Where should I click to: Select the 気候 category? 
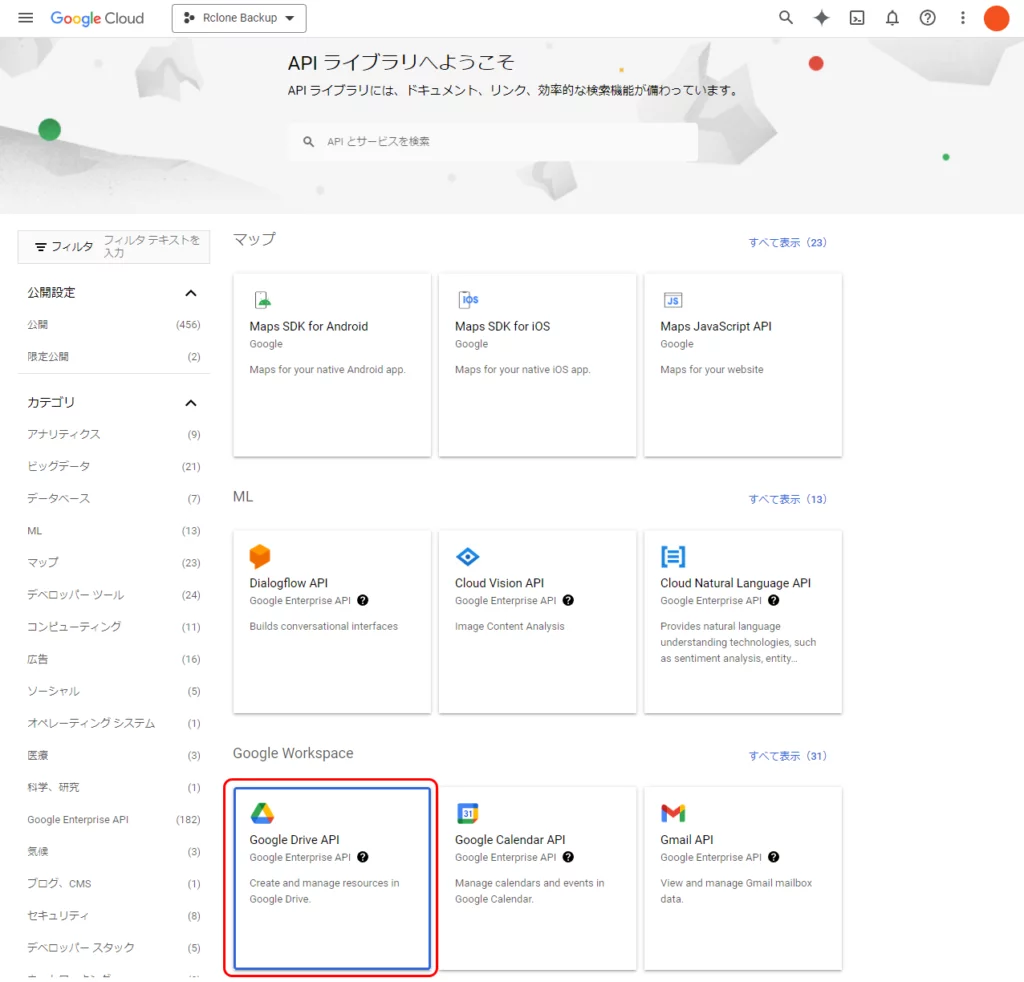click(114, 851)
